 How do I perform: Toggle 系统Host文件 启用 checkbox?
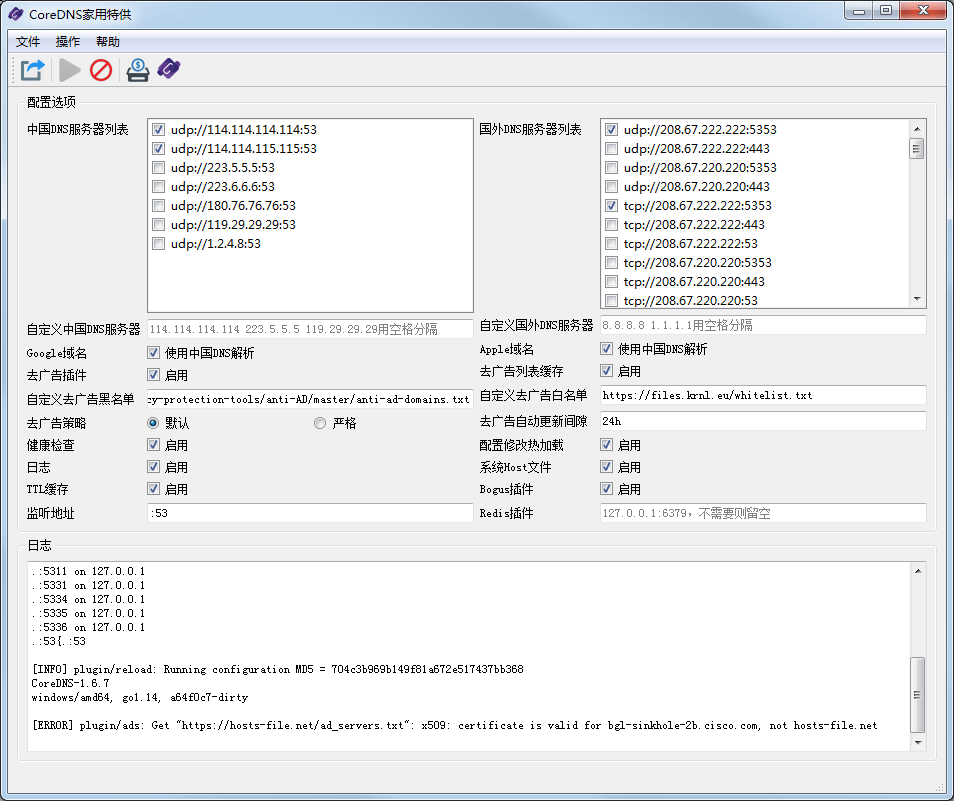pyautogui.click(x=606, y=466)
